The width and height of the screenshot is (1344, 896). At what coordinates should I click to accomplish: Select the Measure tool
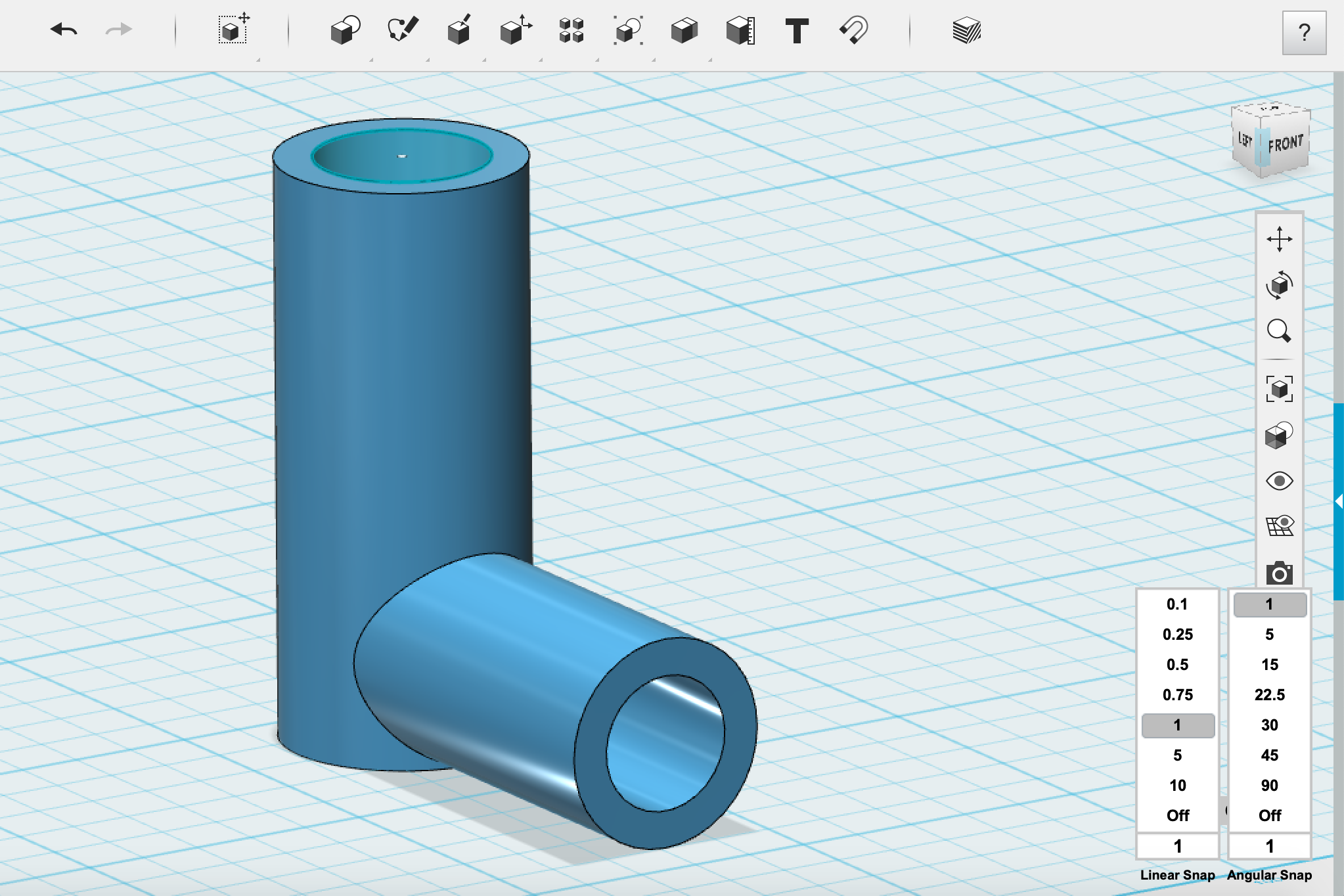click(x=740, y=31)
